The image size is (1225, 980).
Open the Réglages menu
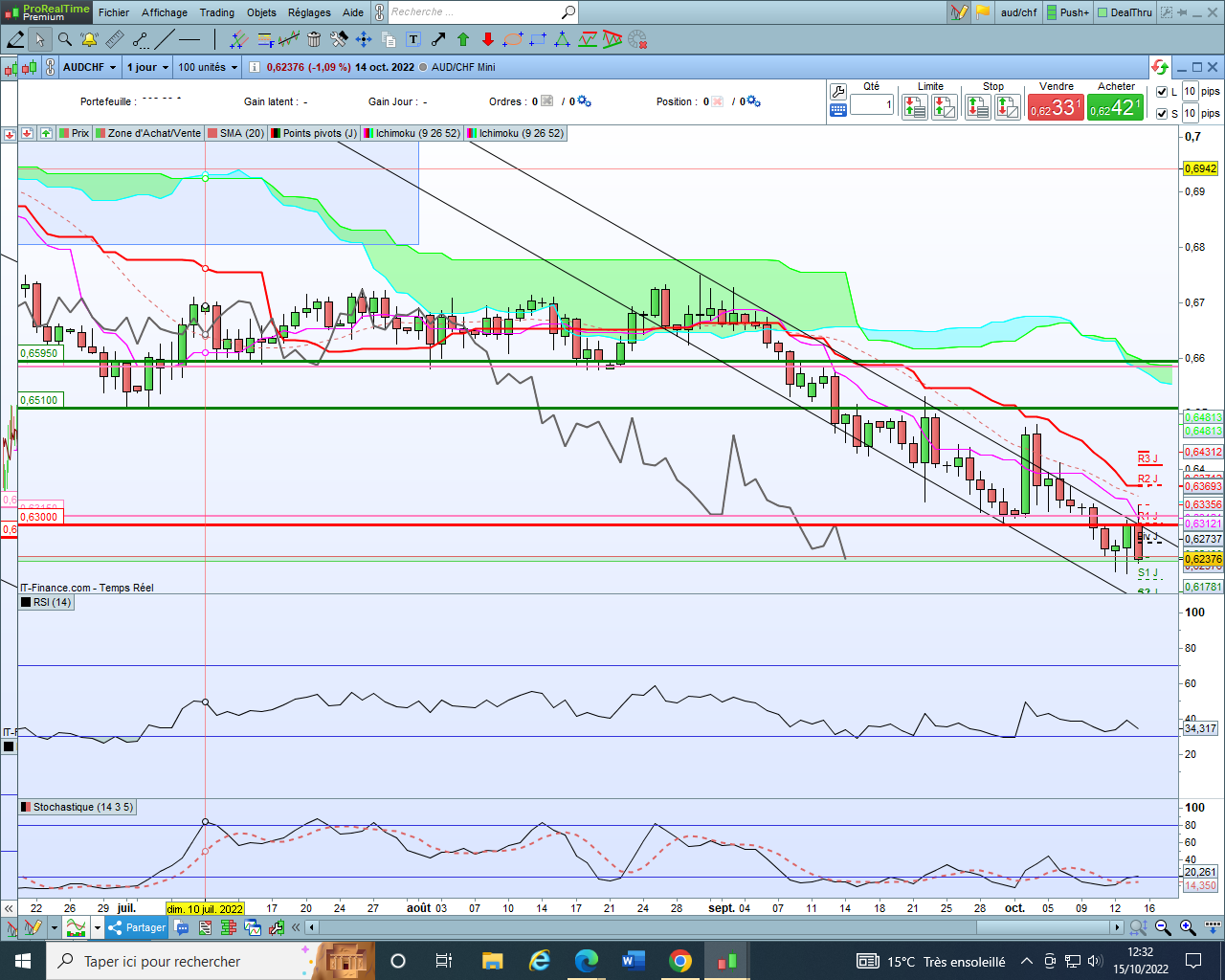tap(309, 12)
